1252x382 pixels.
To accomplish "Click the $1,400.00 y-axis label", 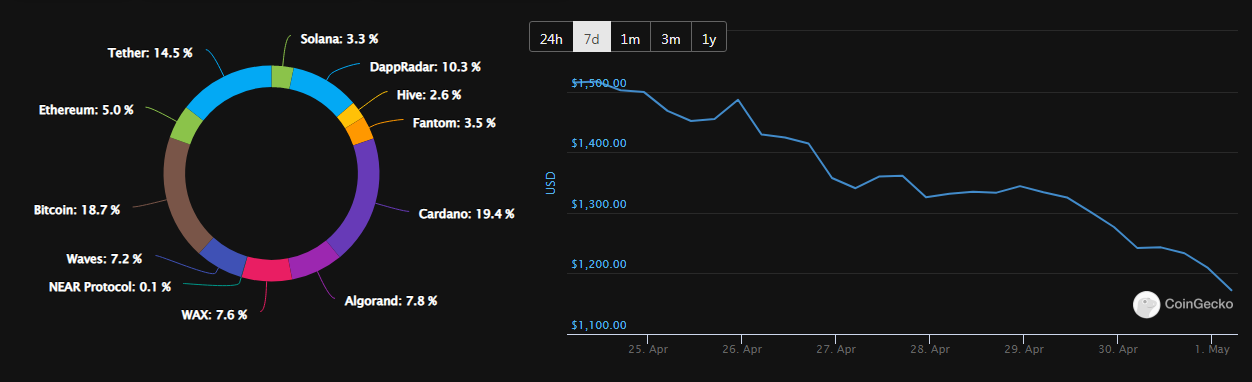I will [x=599, y=144].
